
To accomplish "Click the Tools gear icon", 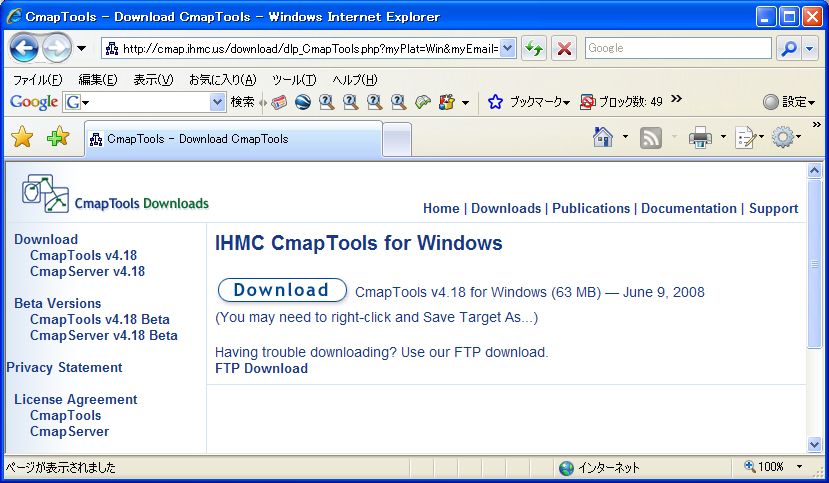I will (x=783, y=137).
